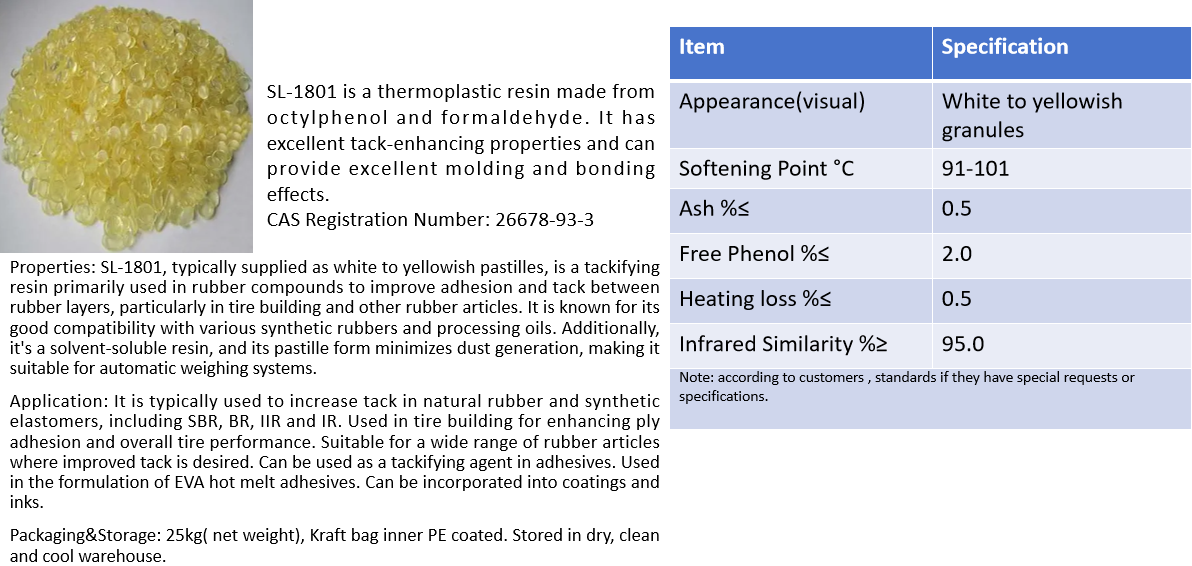Click the Heating loss %≤ cell
1192x566 pixels.
coord(755,299)
